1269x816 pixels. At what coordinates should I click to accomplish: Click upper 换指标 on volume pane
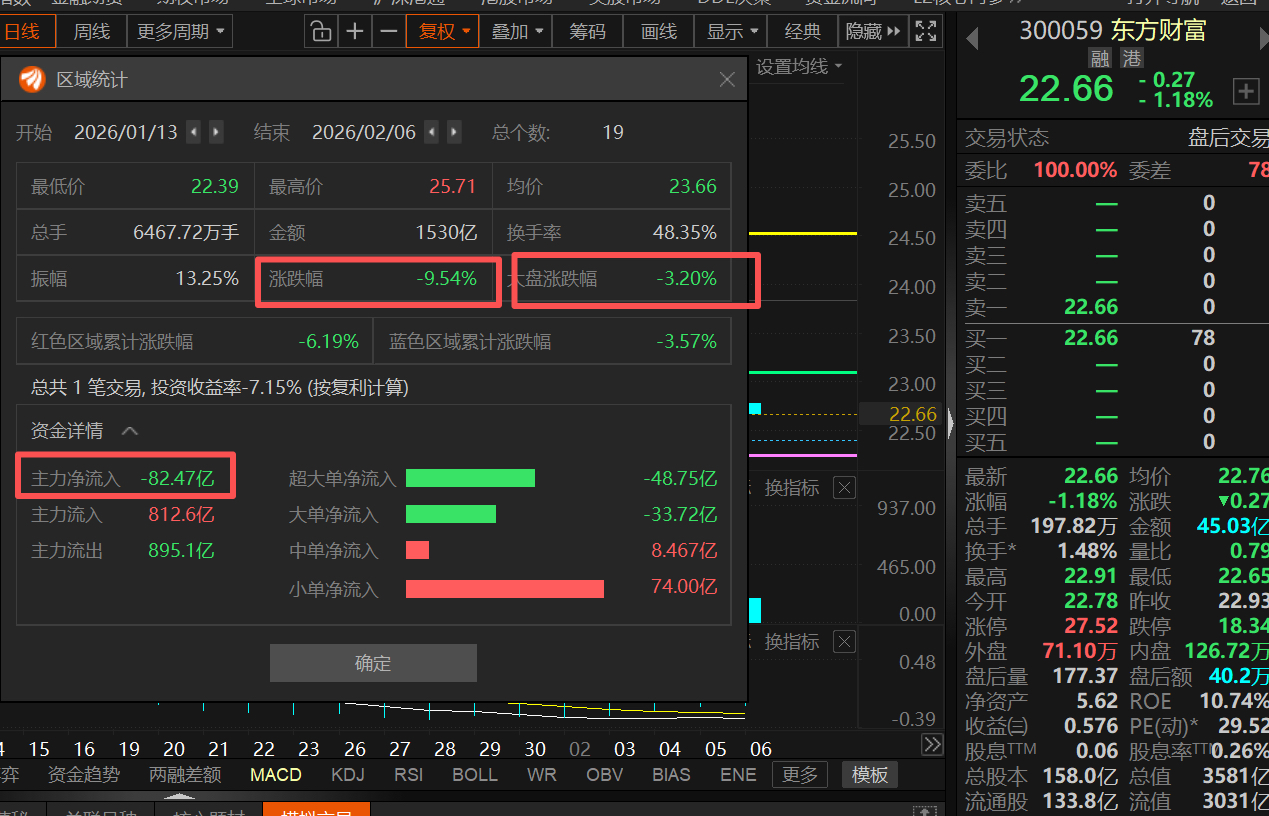(792, 488)
